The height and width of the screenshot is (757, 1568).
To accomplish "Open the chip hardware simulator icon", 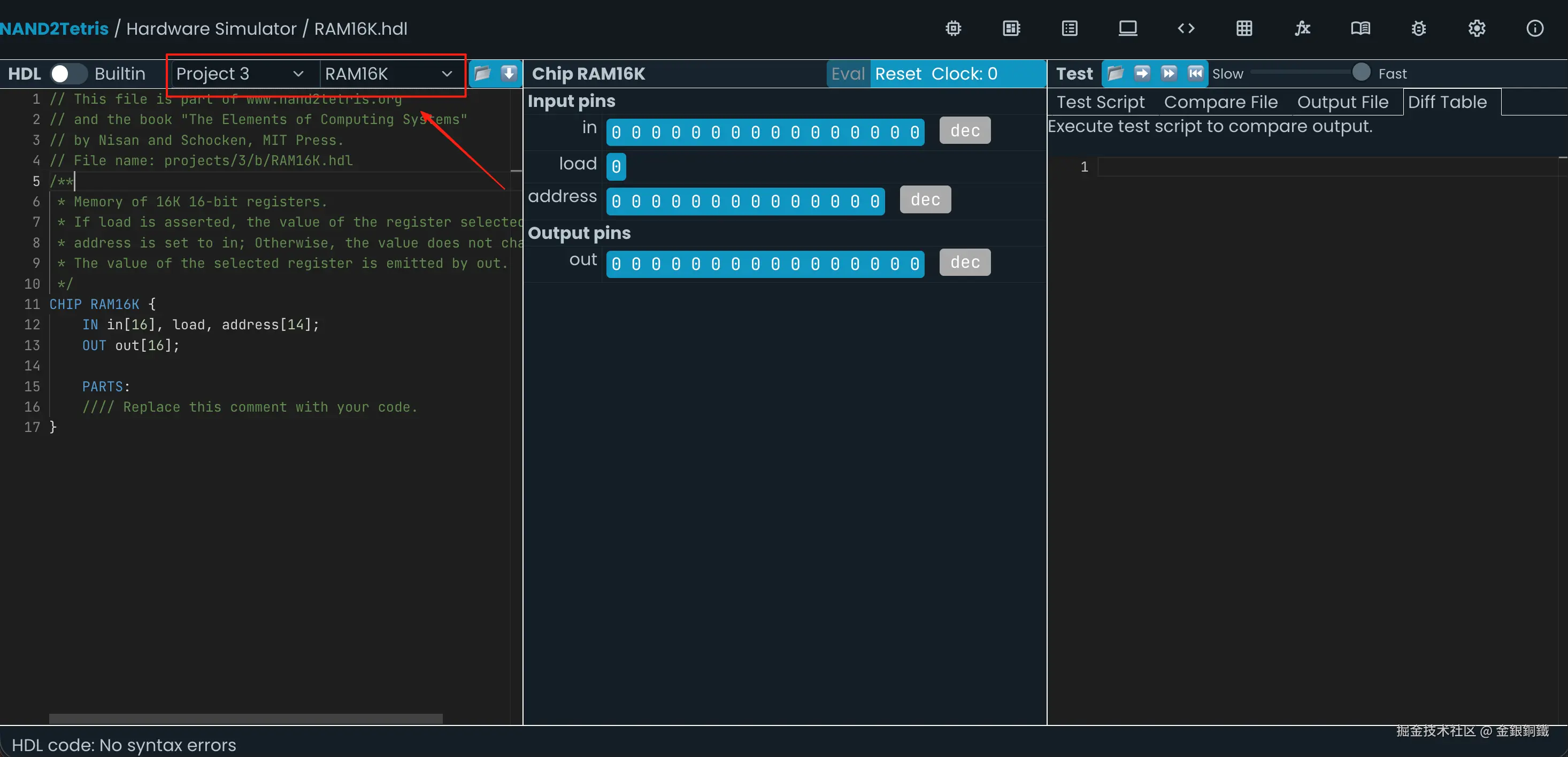I will [953, 28].
